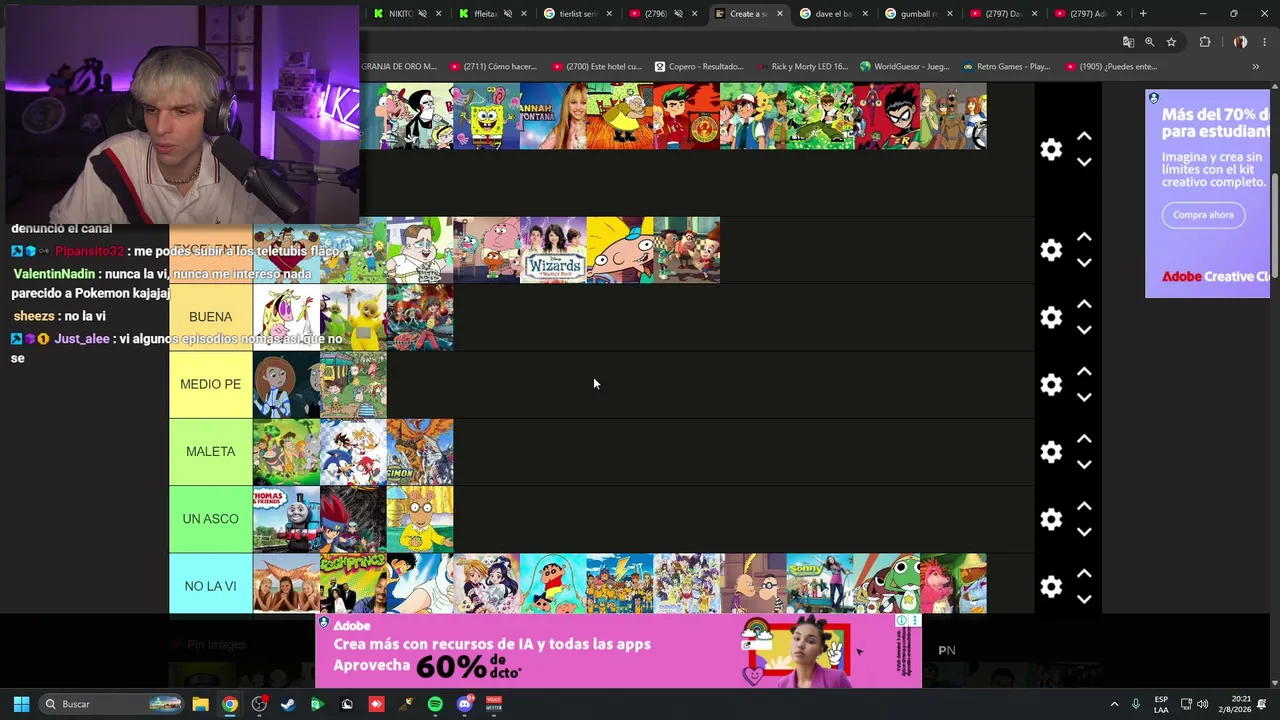1280x720 pixels.
Task: Open the Chrome profile avatar
Action: (x=1240, y=42)
